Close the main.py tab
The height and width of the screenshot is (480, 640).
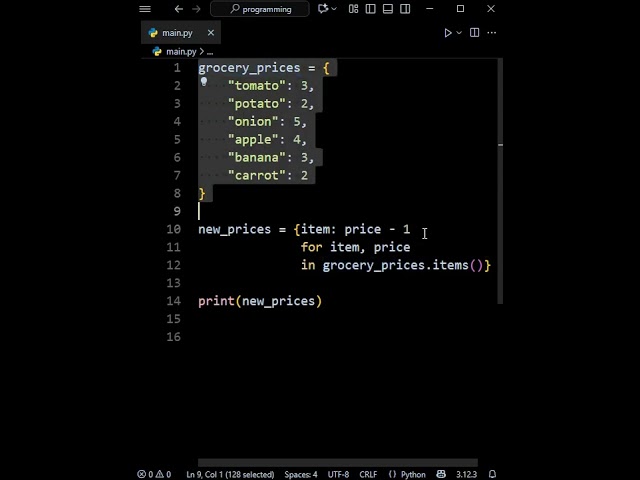pyautogui.click(x=211, y=33)
